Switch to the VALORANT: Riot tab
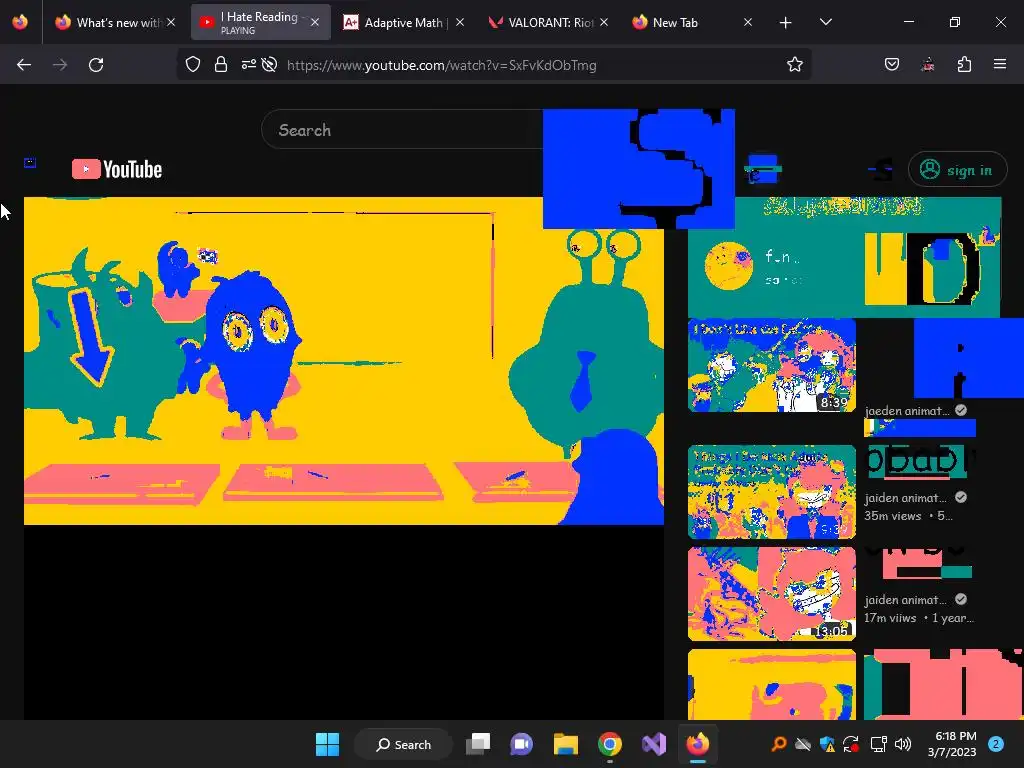This screenshot has width=1024, height=768. tap(549, 22)
